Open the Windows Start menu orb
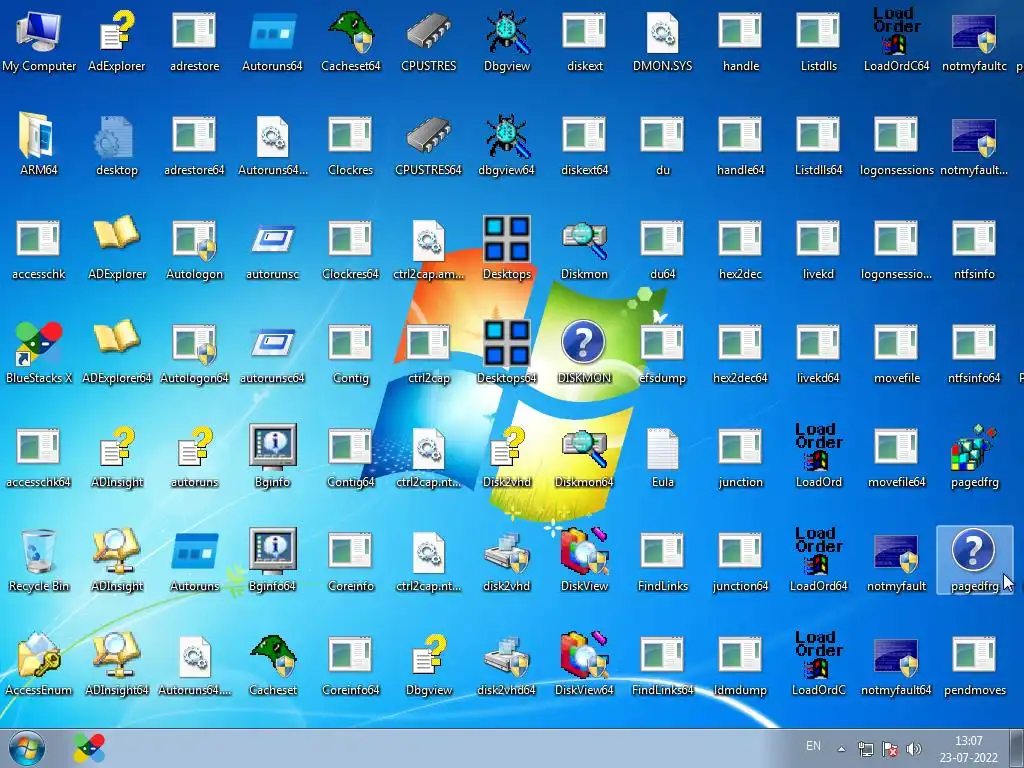This screenshot has height=768, width=1024. (27, 748)
